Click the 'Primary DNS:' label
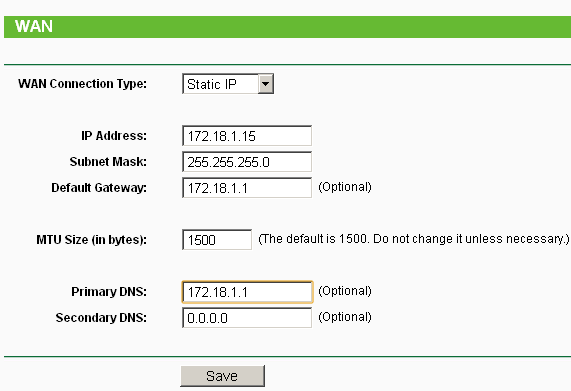This screenshot has width=571, height=391. (x=109, y=292)
